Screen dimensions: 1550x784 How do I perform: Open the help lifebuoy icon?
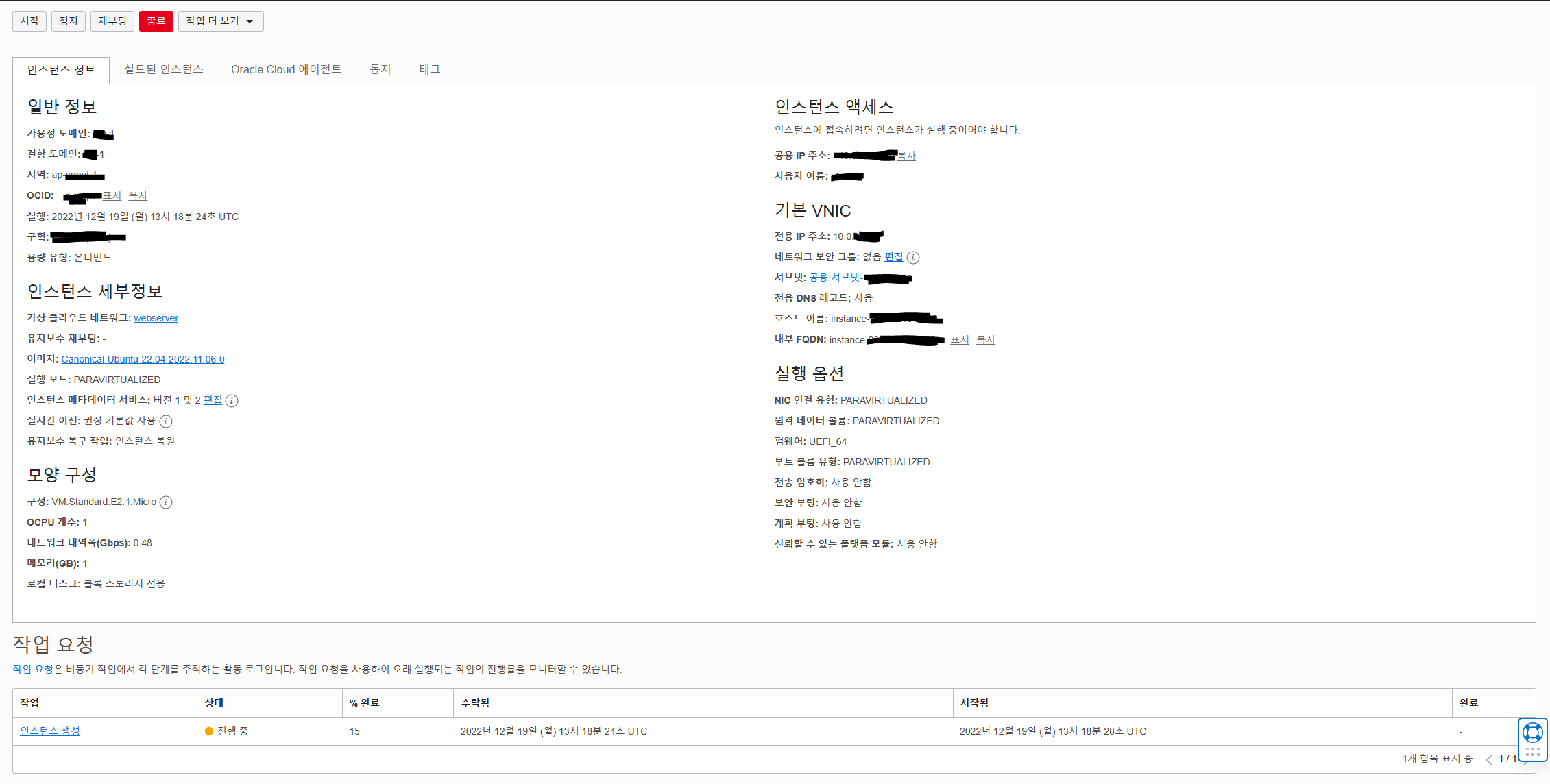tap(1533, 733)
